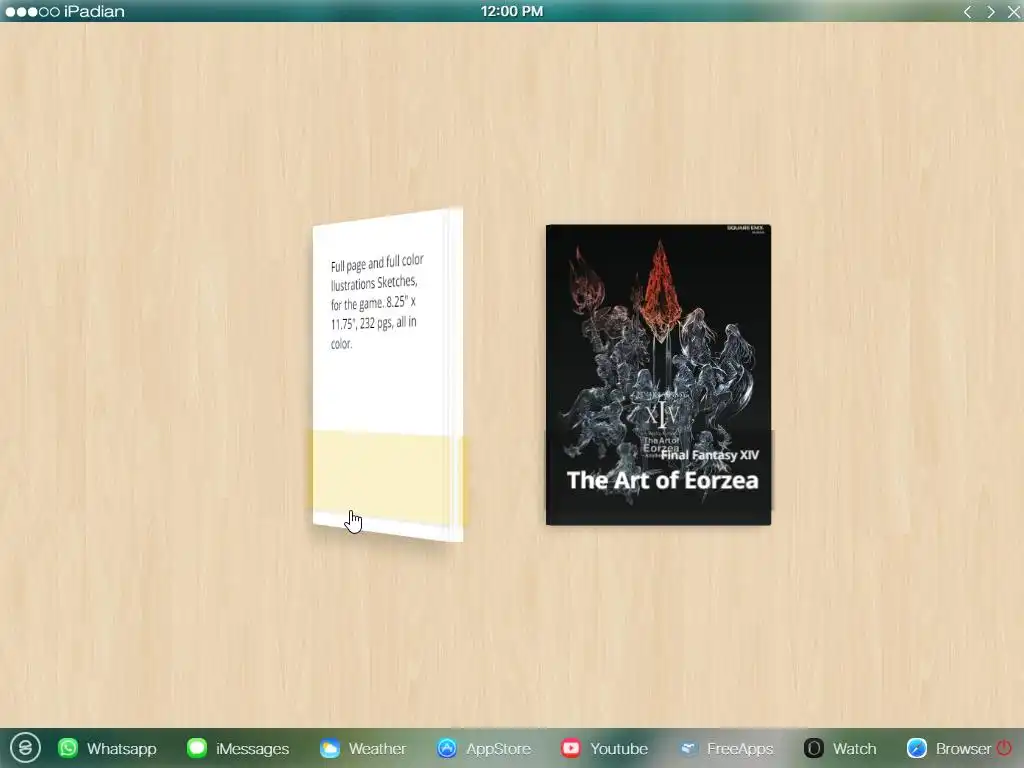This screenshot has width=1024, height=768.
Task: Click the Weather label
Action: coord(377,748)
